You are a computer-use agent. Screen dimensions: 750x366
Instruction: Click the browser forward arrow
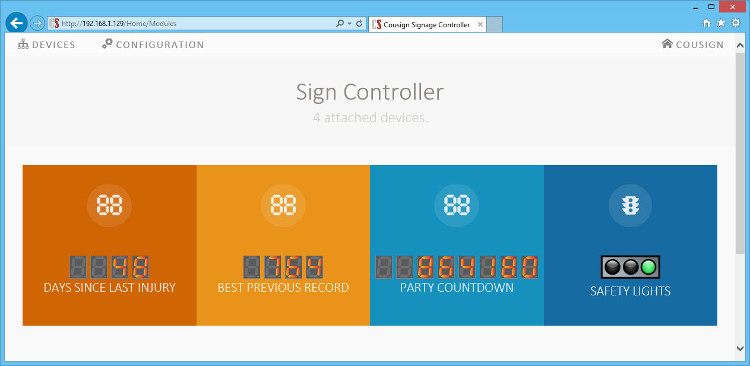coord(37,23)
